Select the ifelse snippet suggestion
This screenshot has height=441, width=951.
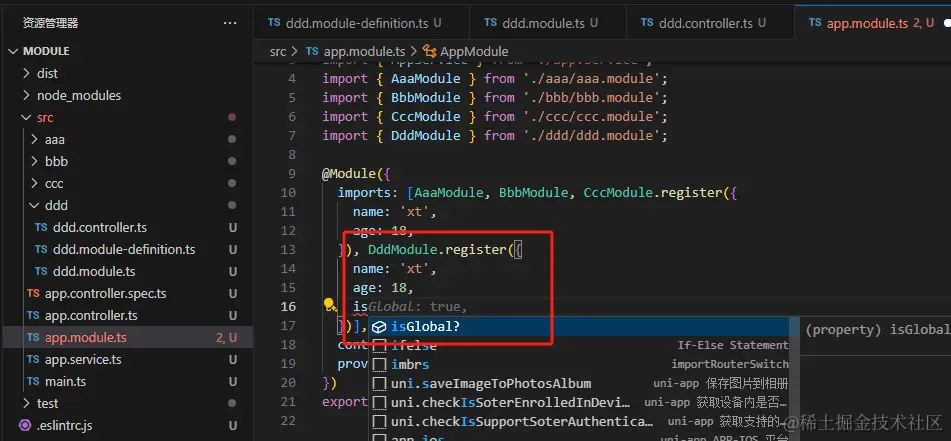click(579, 346)
